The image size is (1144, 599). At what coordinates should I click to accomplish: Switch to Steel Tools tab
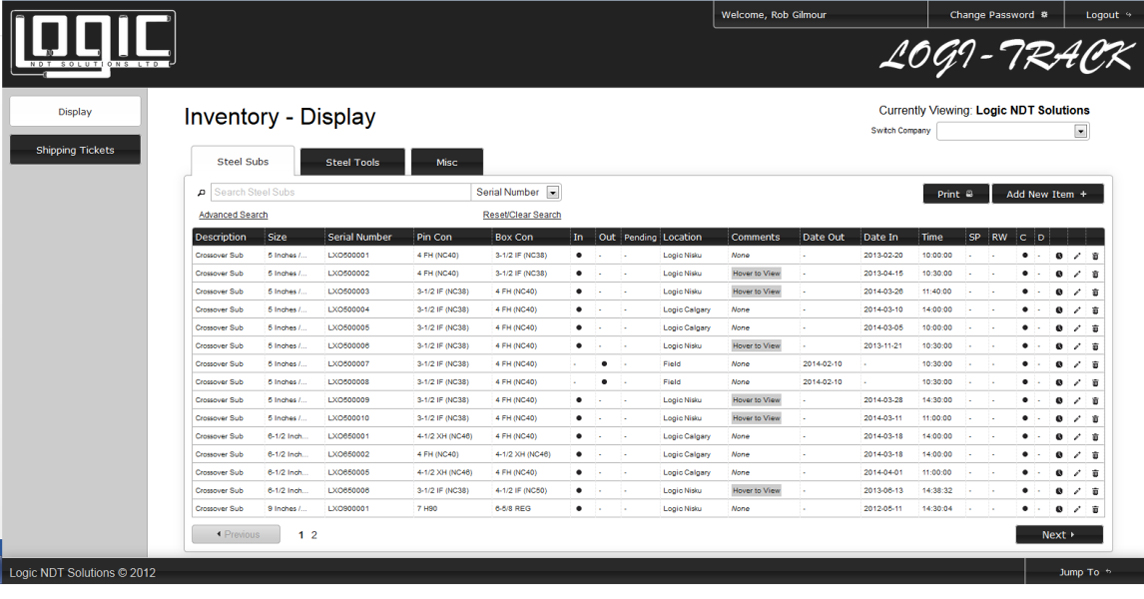(352, 162)
